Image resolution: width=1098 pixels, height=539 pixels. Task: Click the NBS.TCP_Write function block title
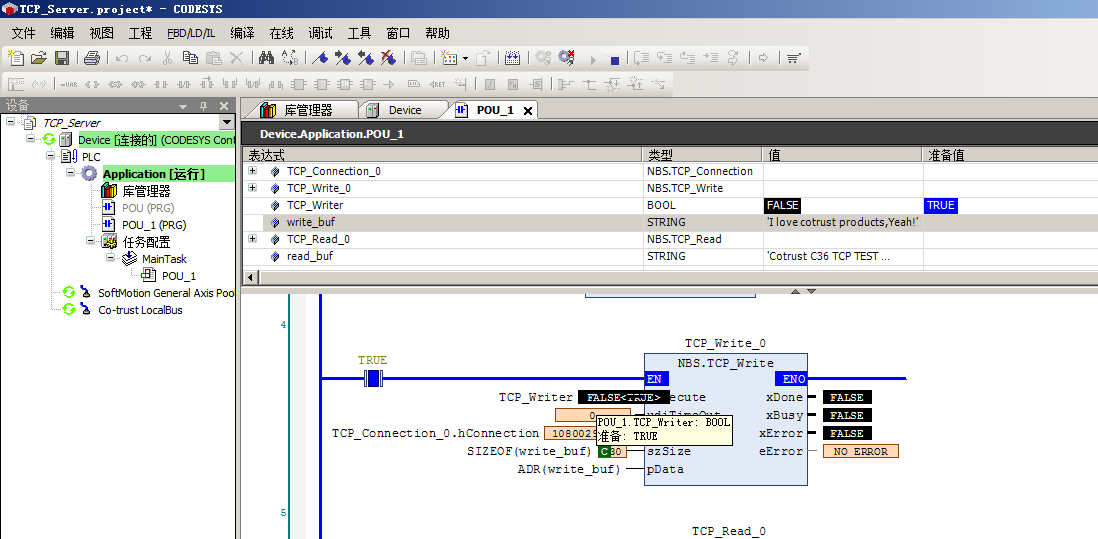[x=725, y=363]
